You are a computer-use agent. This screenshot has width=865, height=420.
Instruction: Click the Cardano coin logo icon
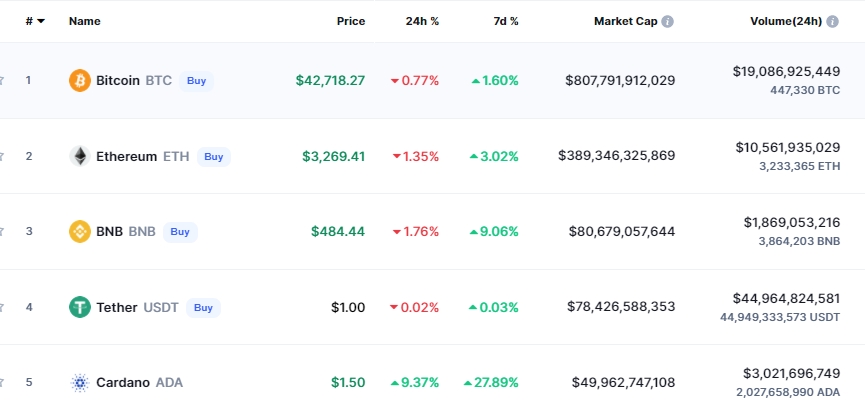tap(79, 382)
